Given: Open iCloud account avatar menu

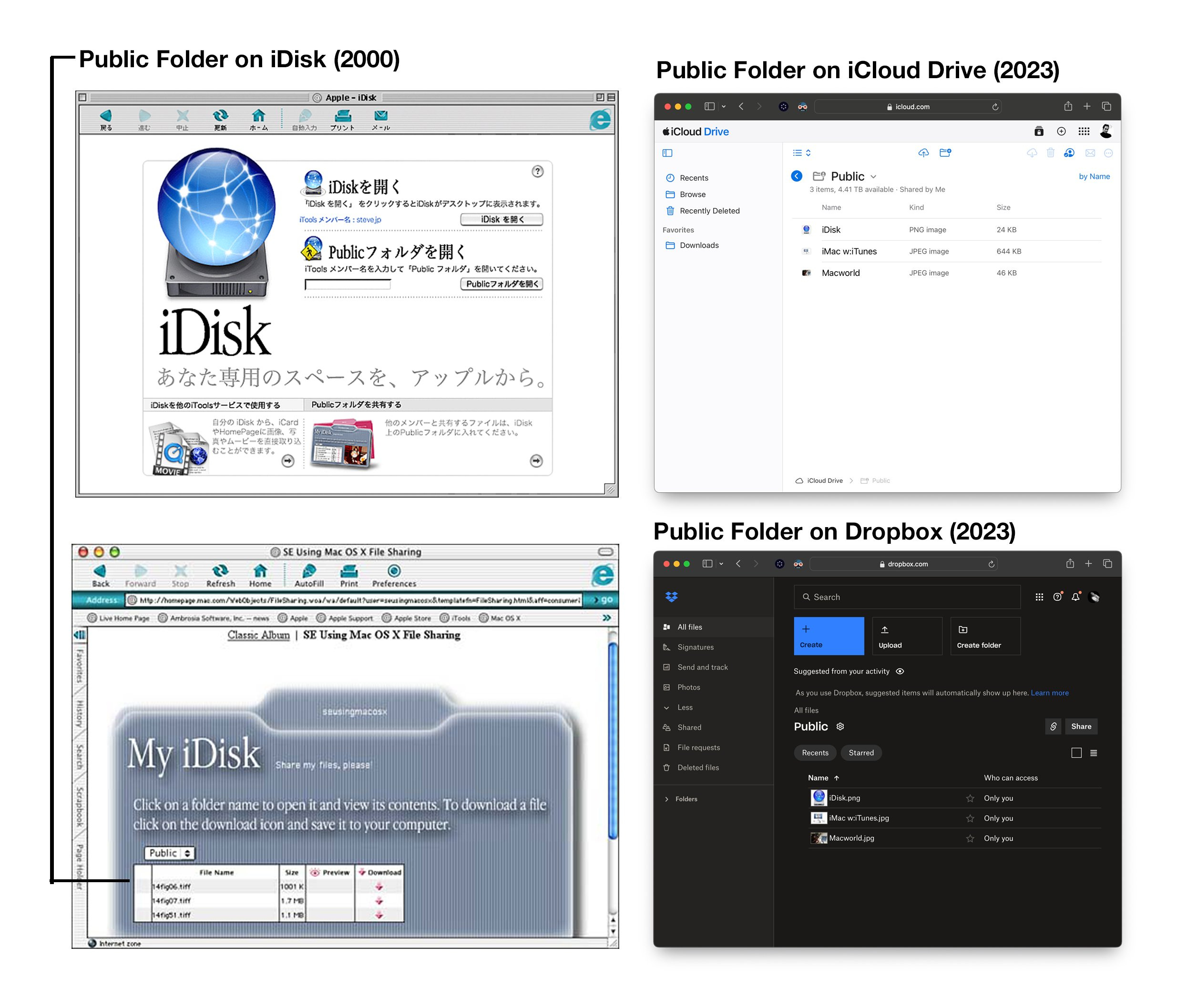Looking at the screenshot, I should (1105, 131).
